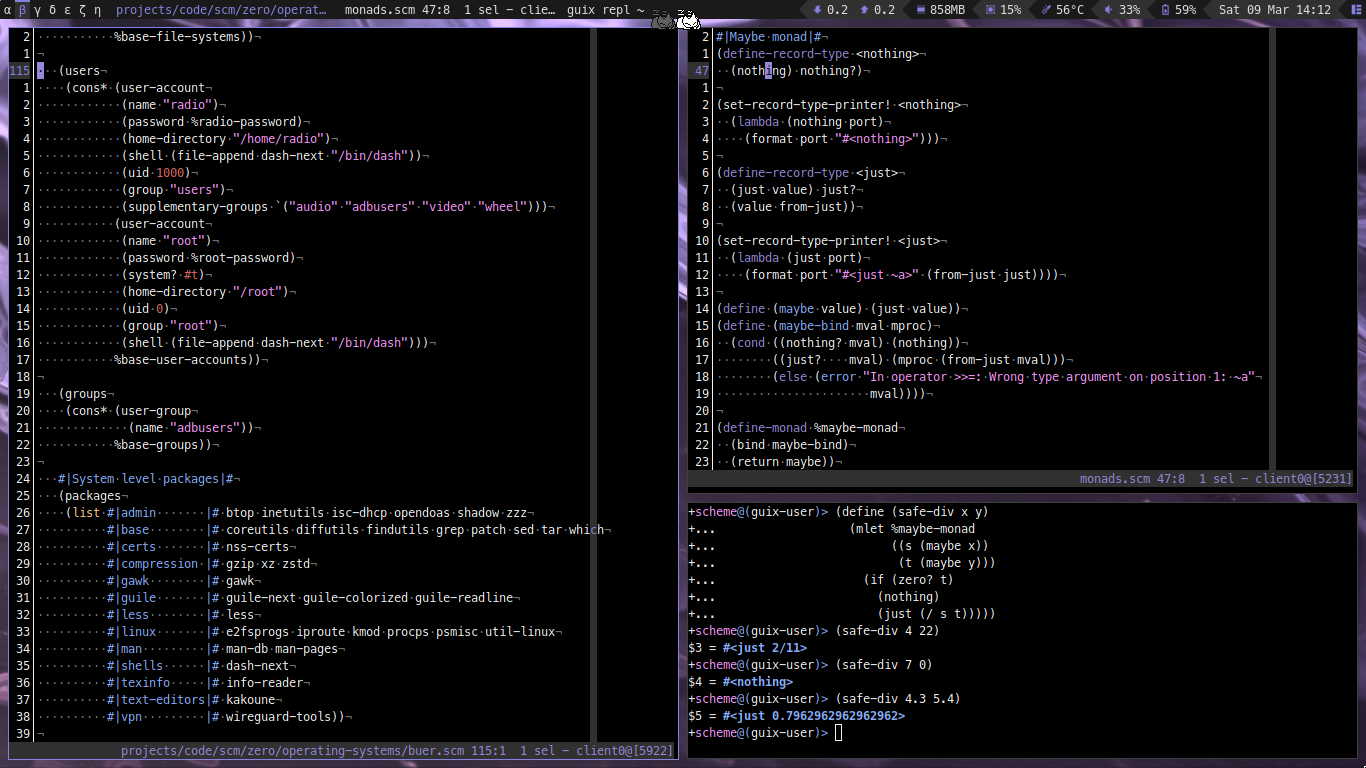Click the $3 = #<just 2/11> result

click(748, 648)
